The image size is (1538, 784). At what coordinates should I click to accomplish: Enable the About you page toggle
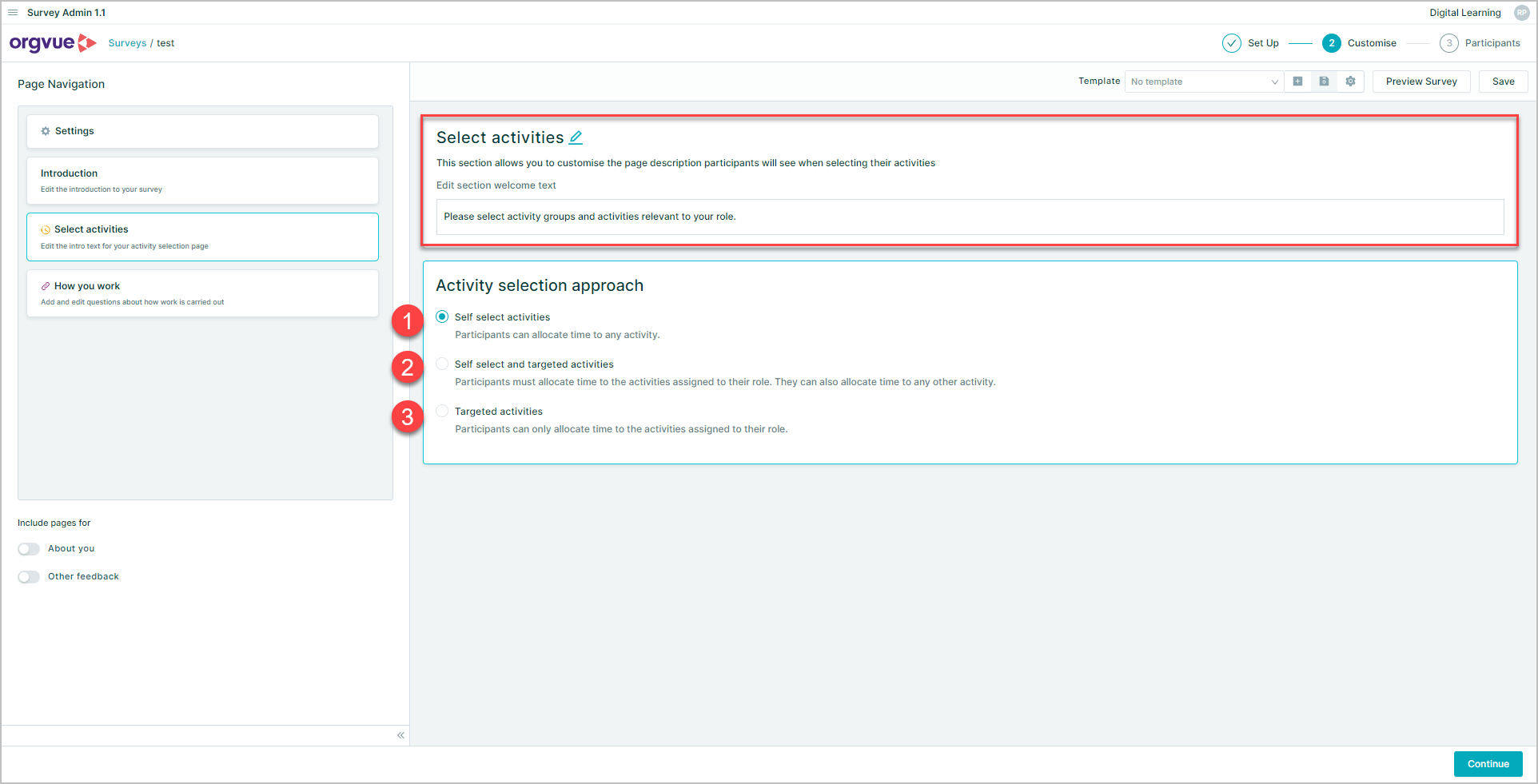(29, 549)
